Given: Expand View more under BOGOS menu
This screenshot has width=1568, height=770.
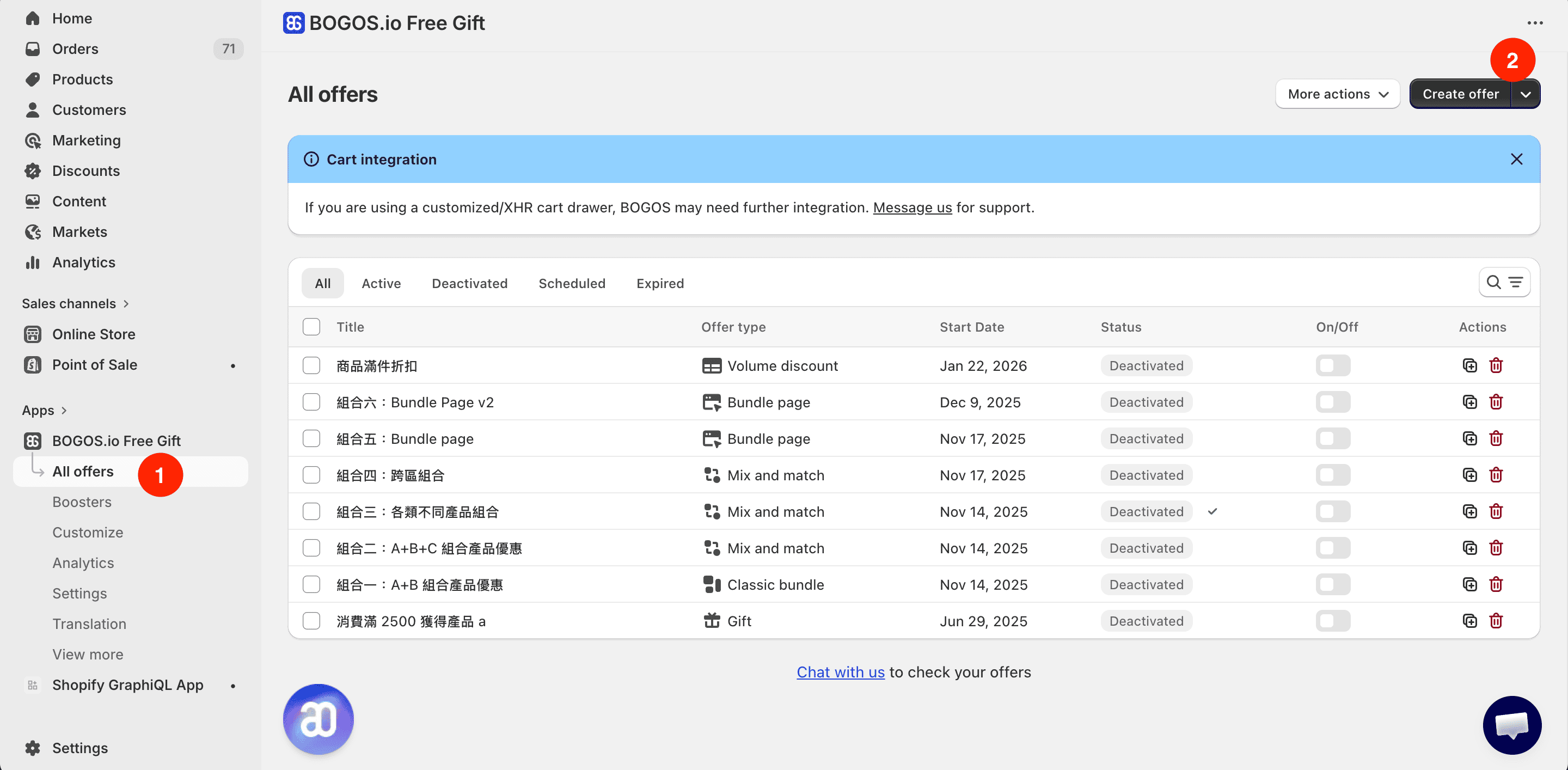Looking at the screenshot, I should [x=88, y=654].
